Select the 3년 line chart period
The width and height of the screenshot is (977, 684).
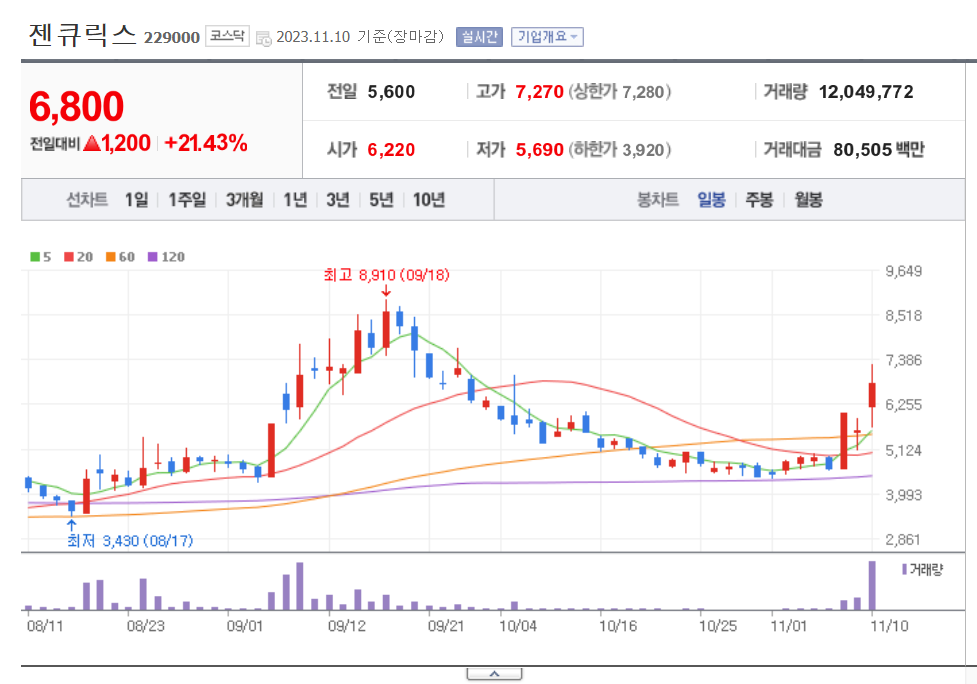pos(338,200)
